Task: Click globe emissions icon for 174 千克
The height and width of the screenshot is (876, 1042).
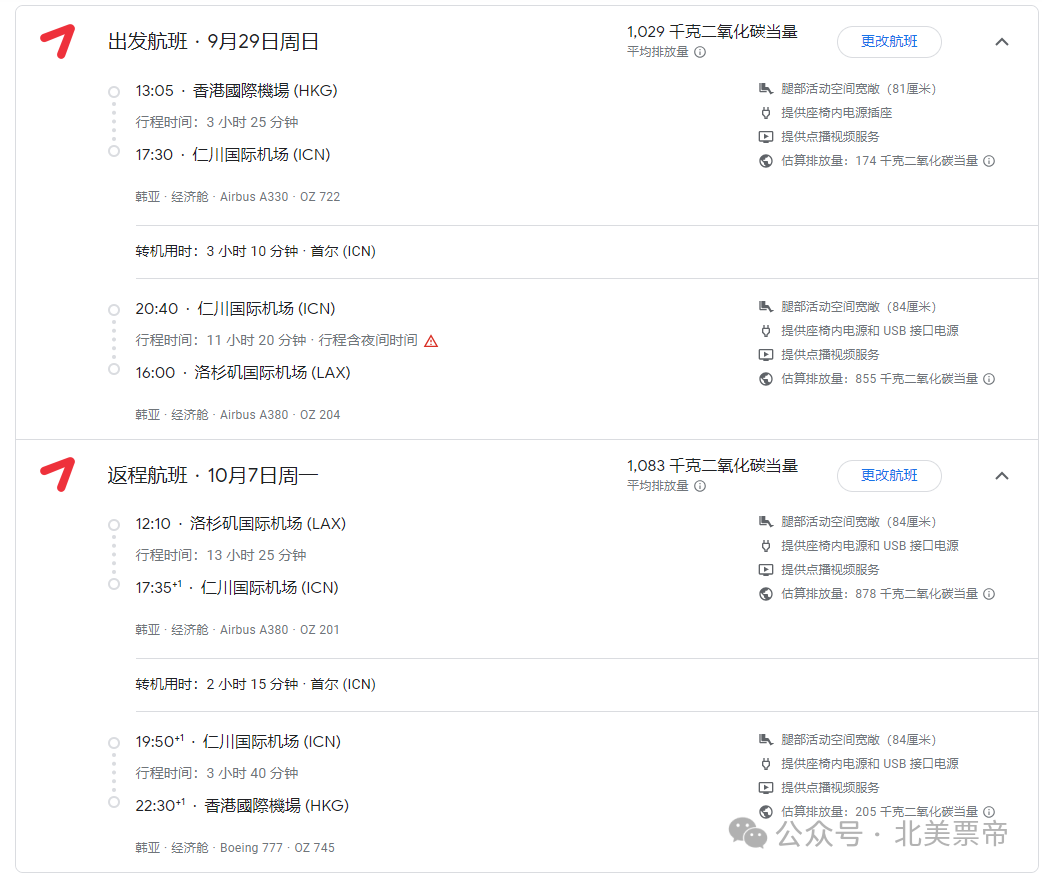Action: click(x=766, y=161)
